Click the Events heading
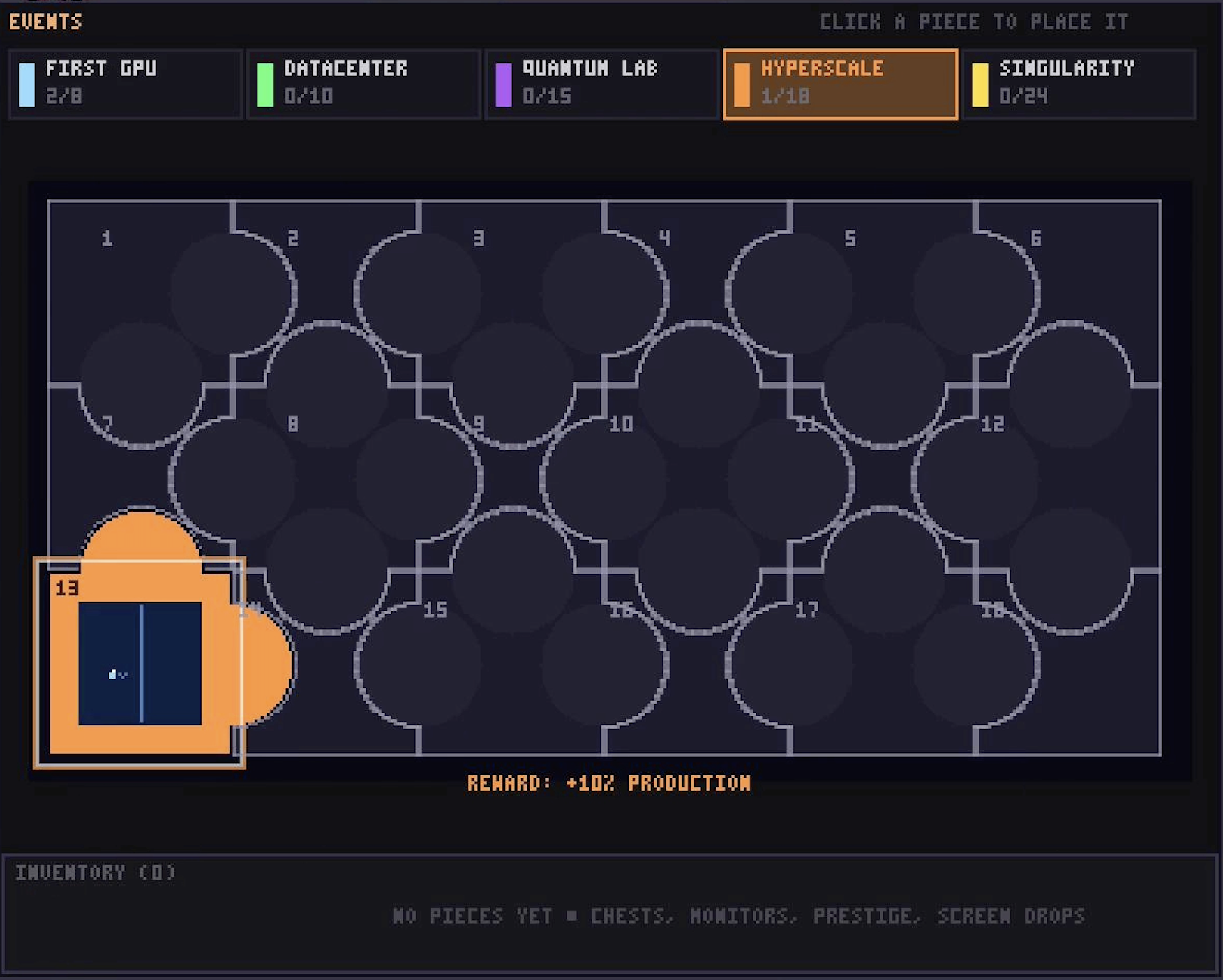This screenshot has height=980, width=1223. 45,22
